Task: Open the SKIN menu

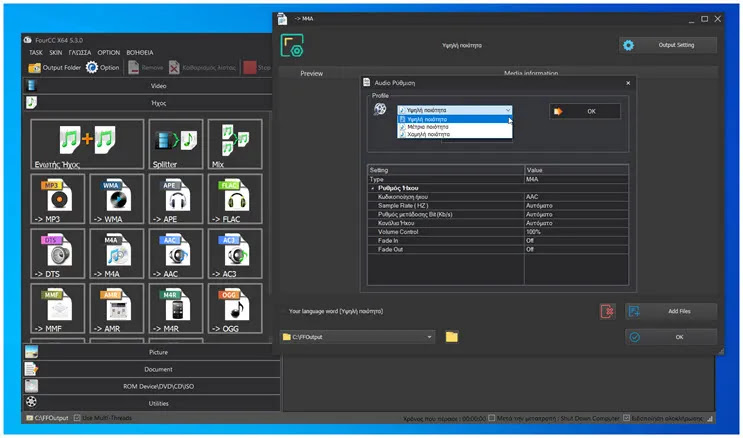Action: pos(56,53)
